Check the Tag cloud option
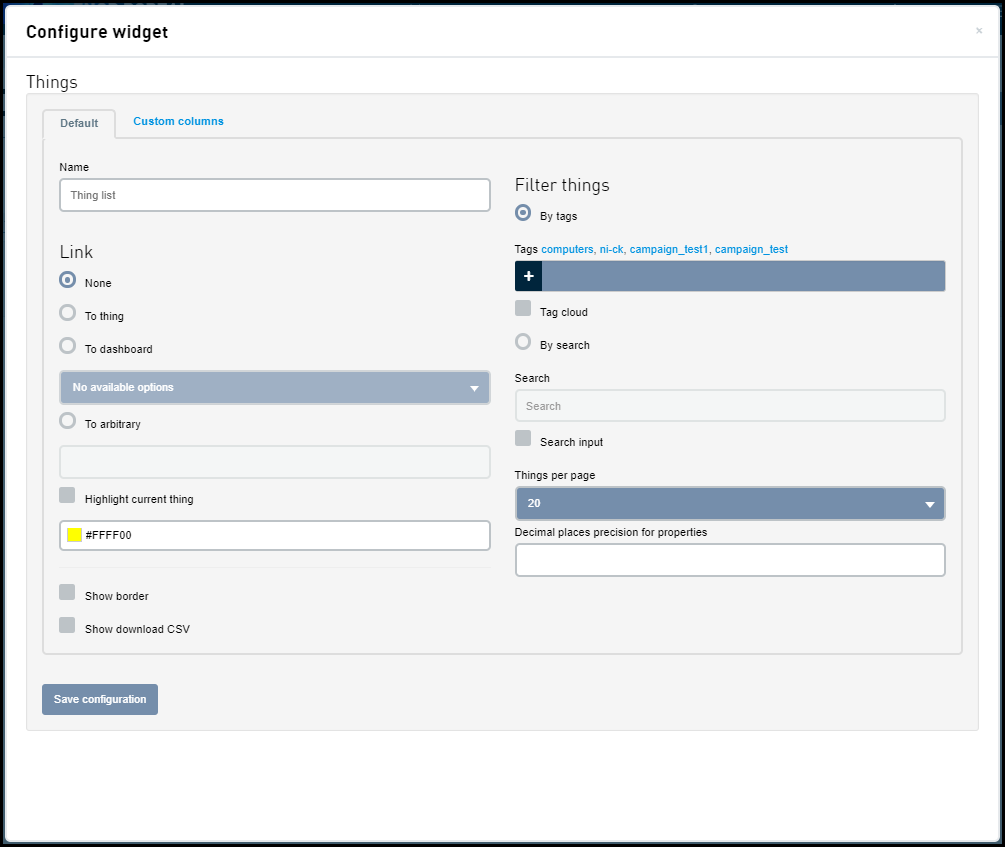 tap(523, 308)
